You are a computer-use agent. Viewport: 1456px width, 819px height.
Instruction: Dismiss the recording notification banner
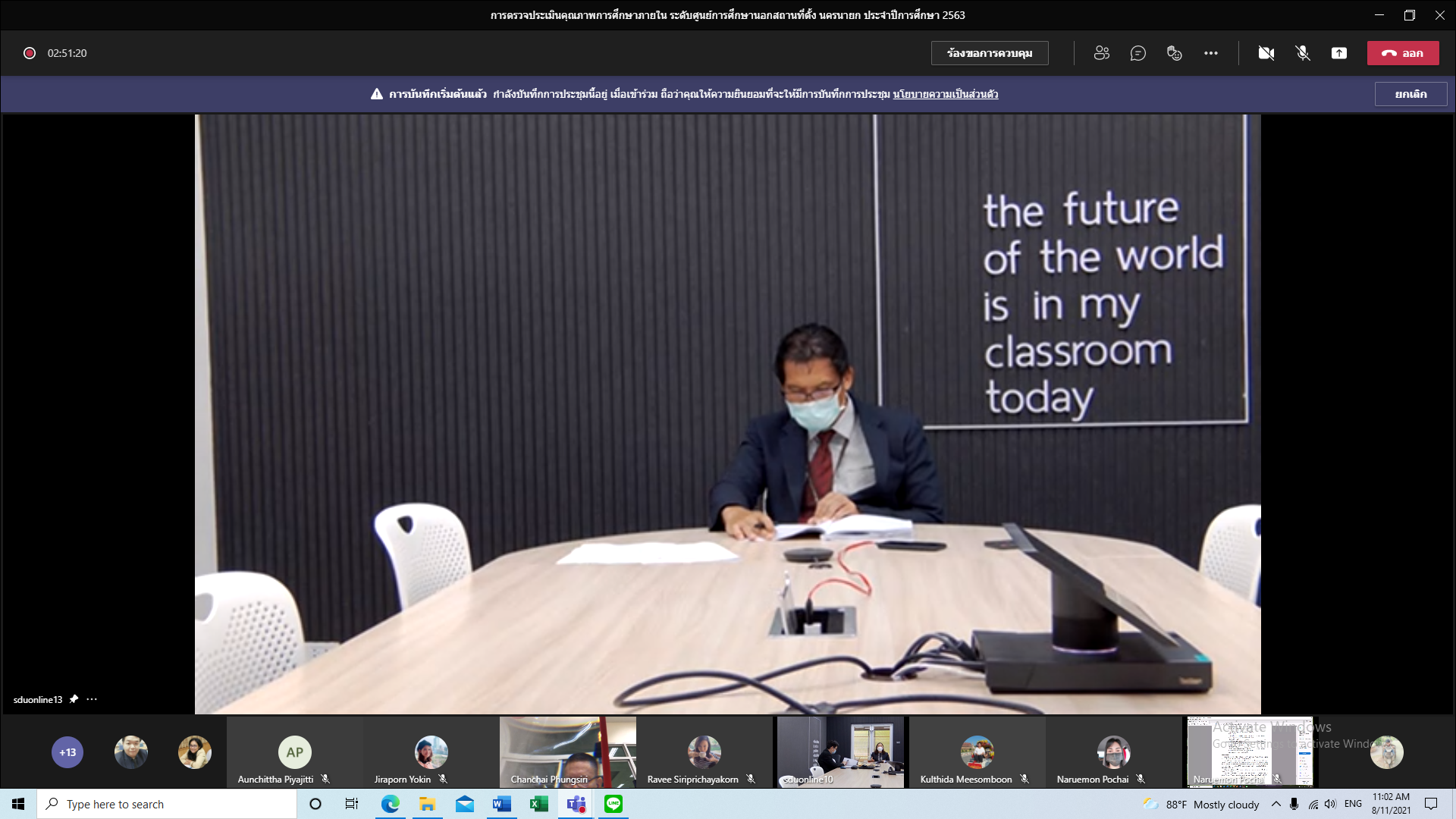click(x=1410, y=94)
